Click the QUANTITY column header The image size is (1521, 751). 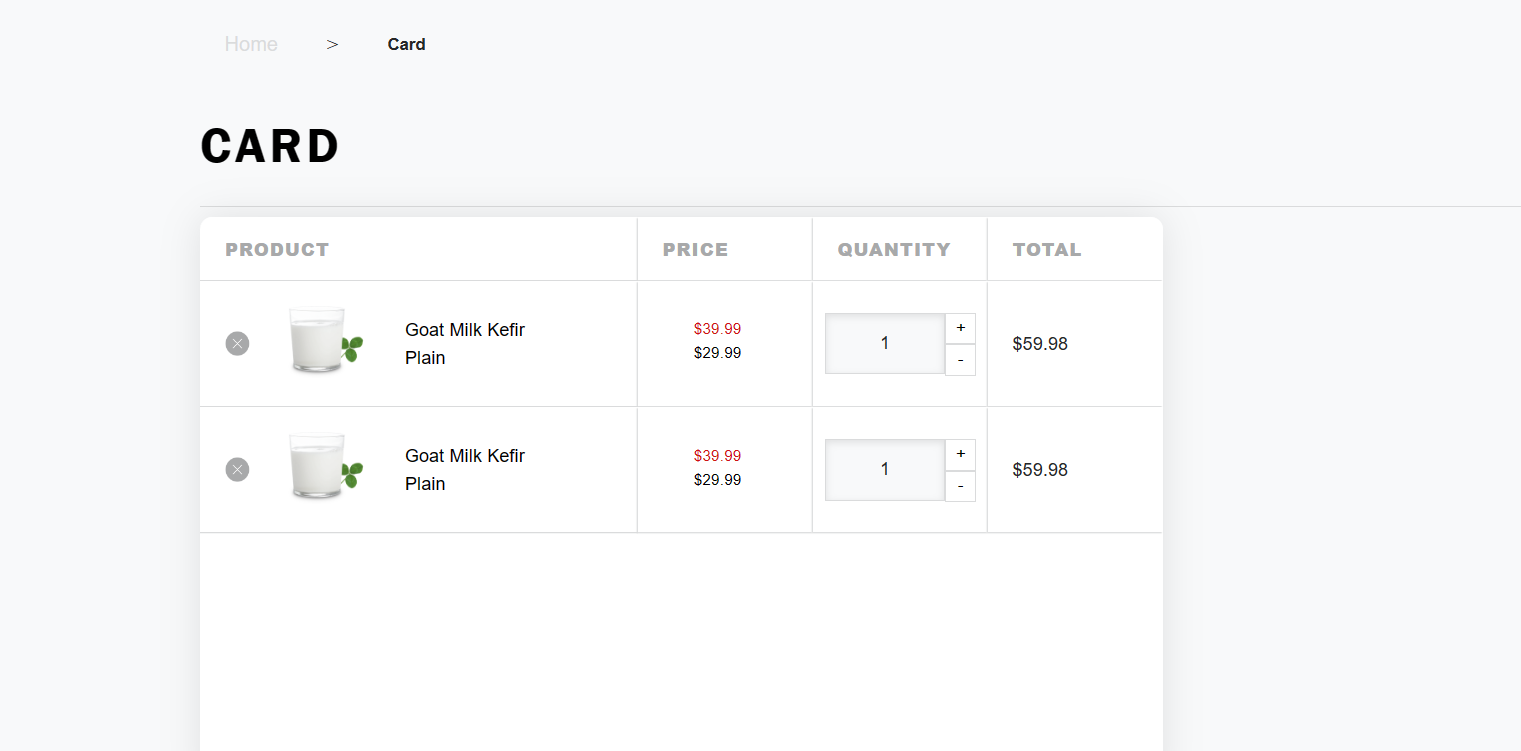[894, 250]
